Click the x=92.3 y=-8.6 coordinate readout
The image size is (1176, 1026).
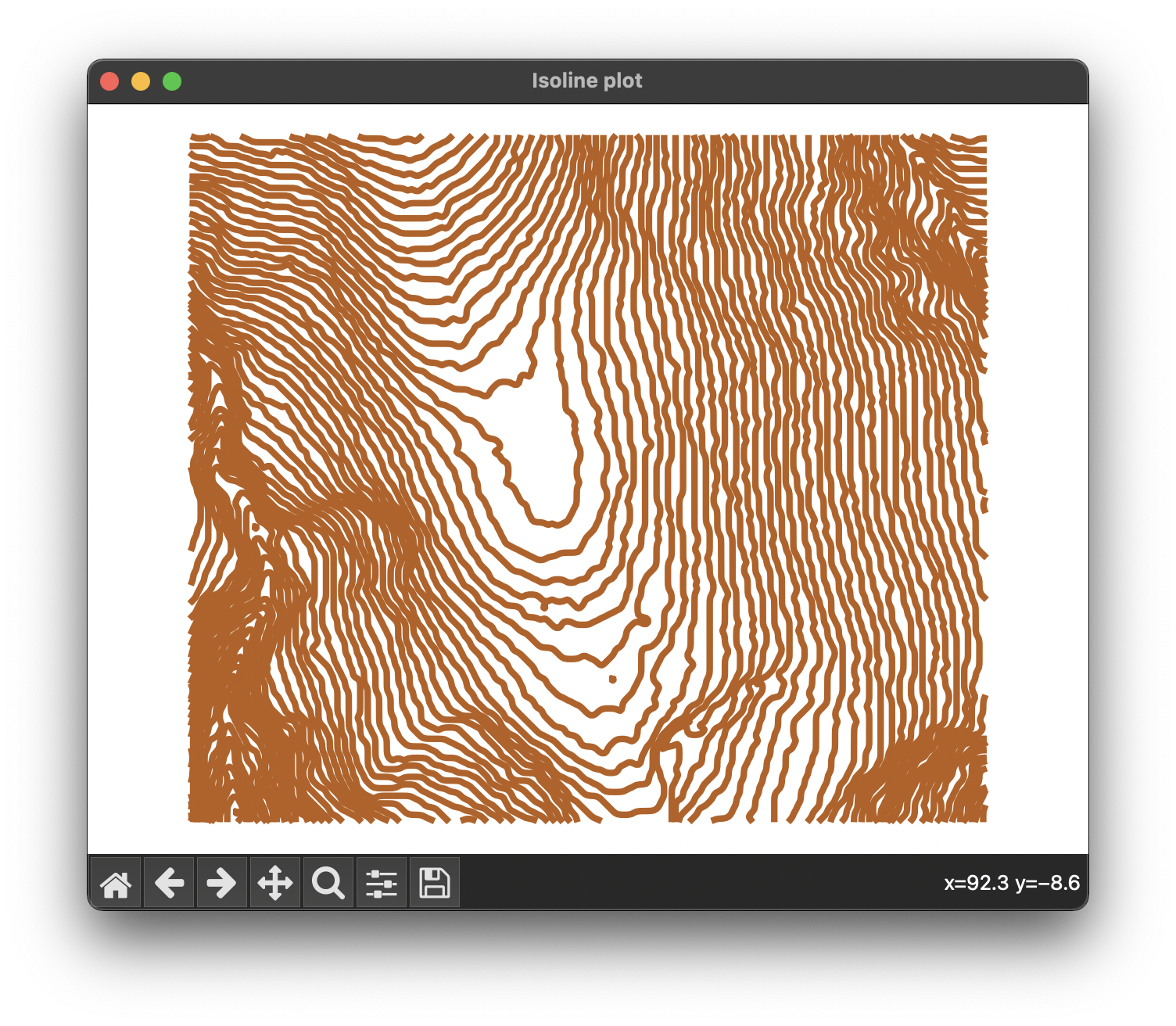1012,883
